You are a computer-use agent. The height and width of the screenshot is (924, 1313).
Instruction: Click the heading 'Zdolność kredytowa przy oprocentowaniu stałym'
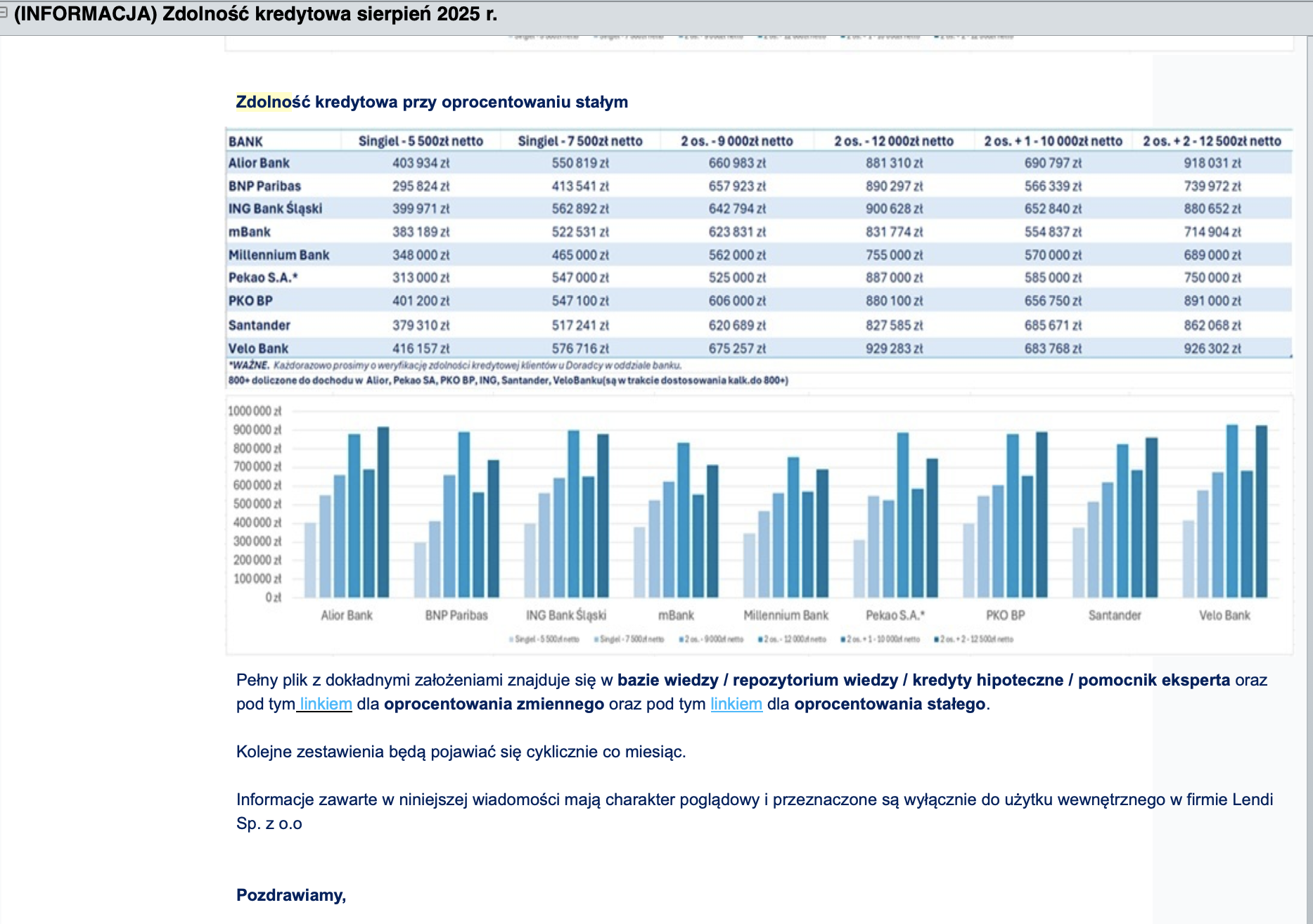click(432, 102)
